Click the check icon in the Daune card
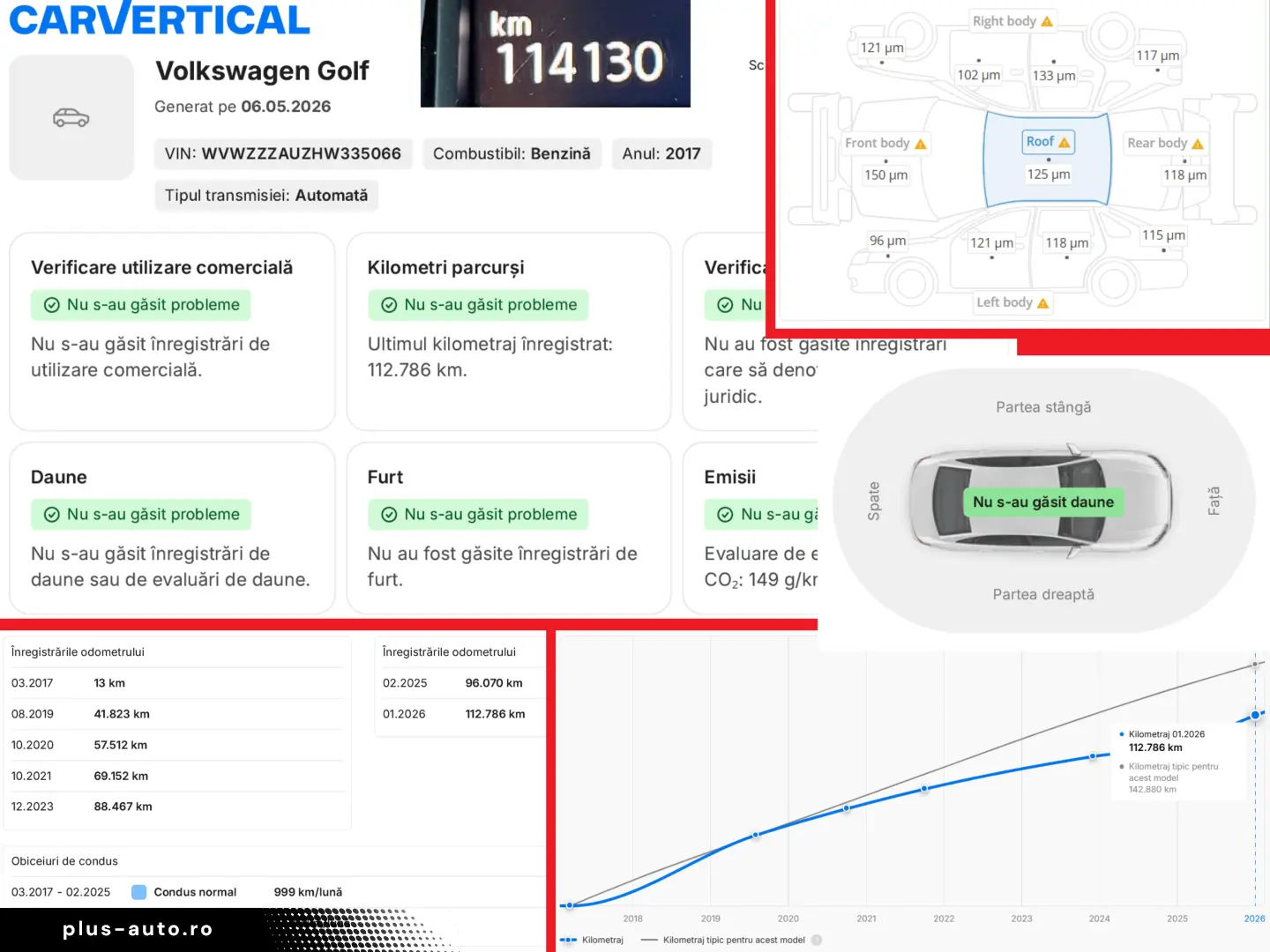The height and width of the screenshot is (952, 1270). point(52,515)
